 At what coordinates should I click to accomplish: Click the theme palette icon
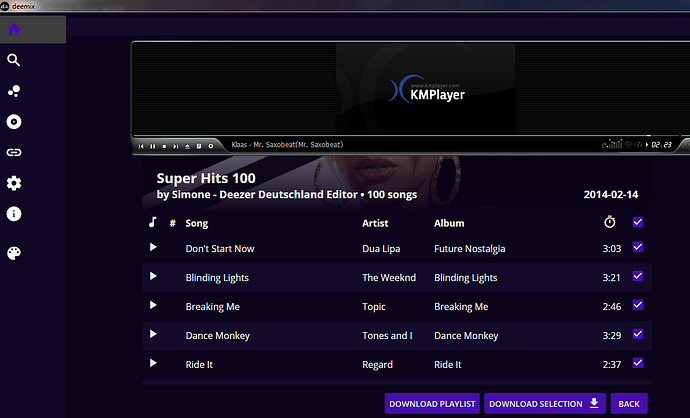14,254
